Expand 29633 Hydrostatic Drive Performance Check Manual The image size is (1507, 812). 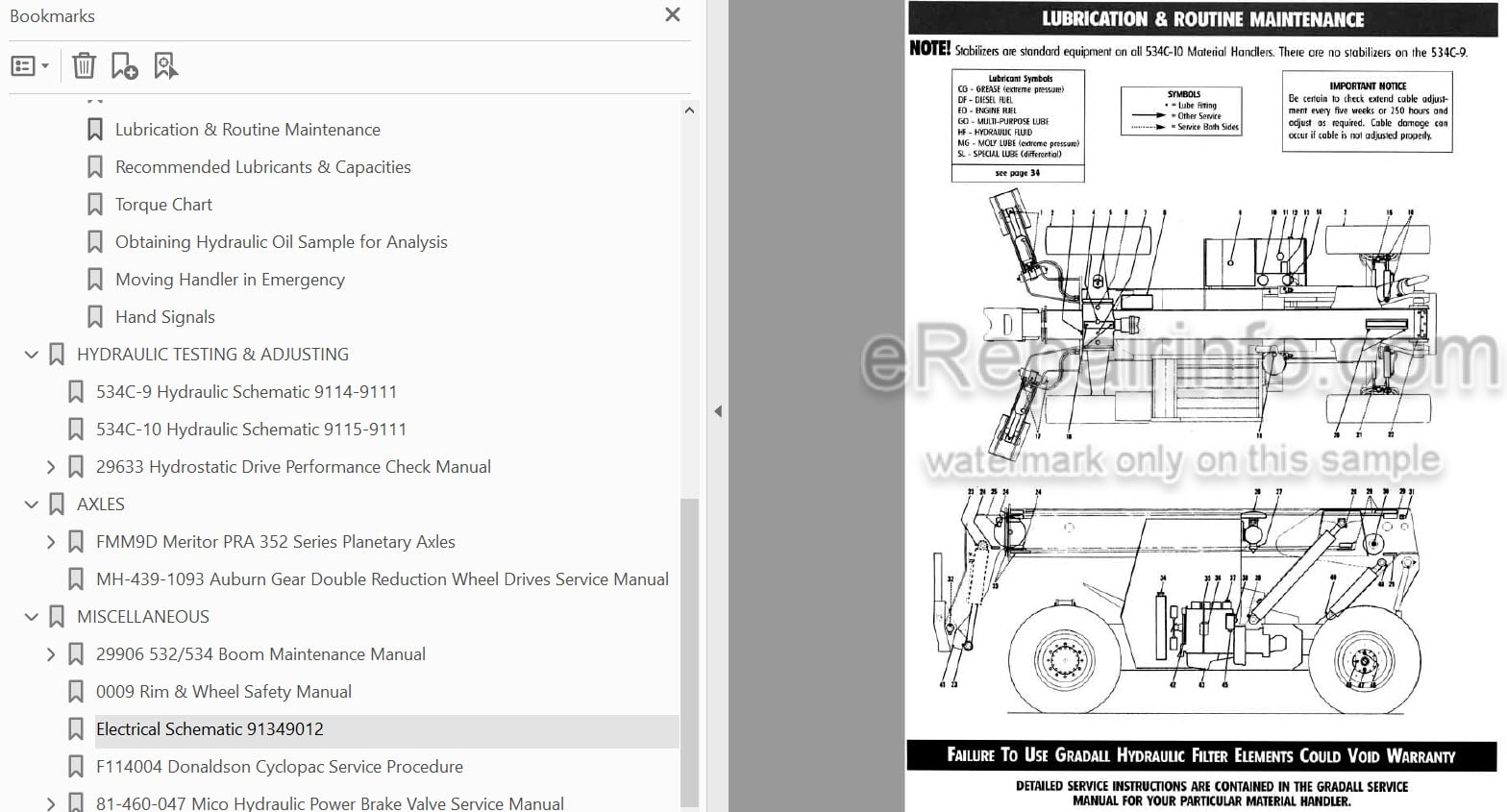[51, 467]
